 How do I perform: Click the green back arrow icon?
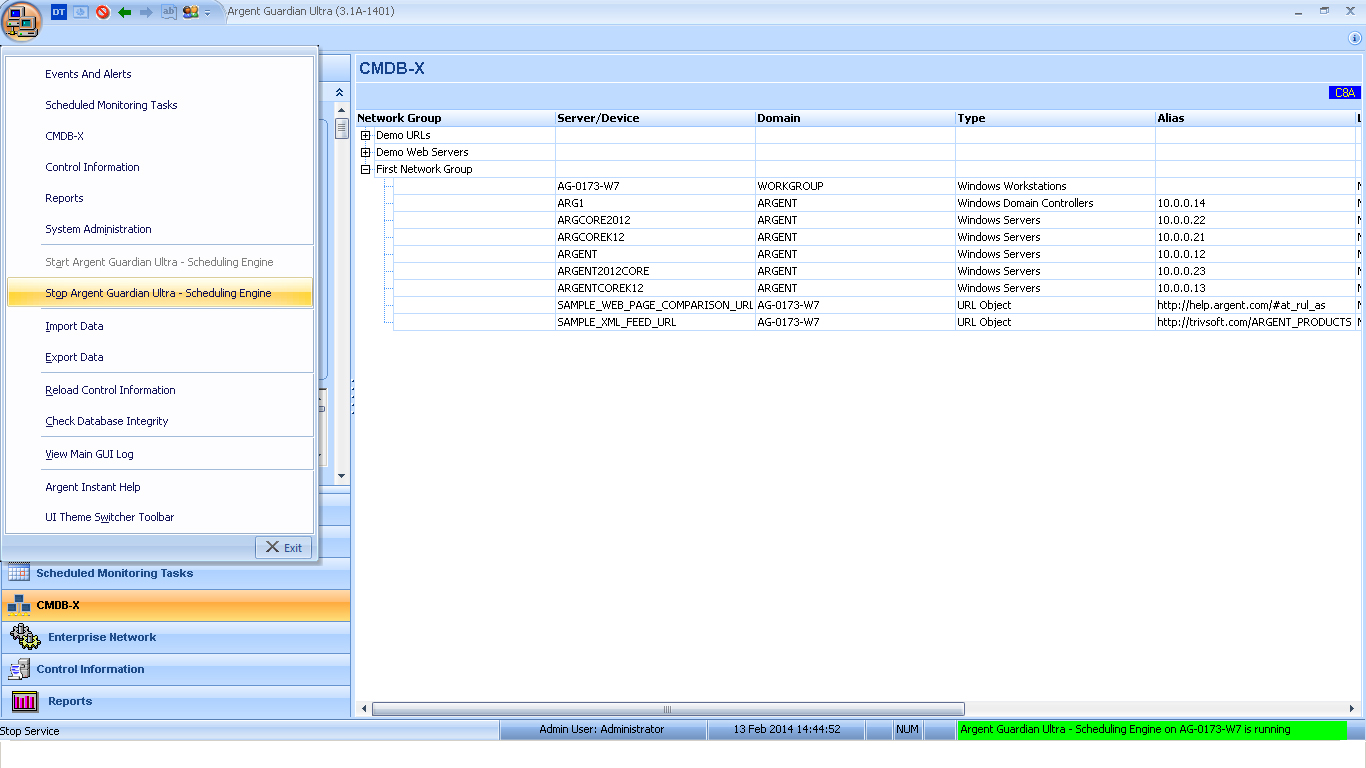point(125,12)
